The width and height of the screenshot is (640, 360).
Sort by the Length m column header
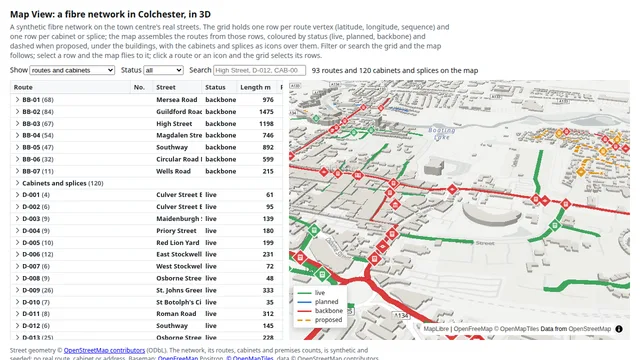coord(257,87)
